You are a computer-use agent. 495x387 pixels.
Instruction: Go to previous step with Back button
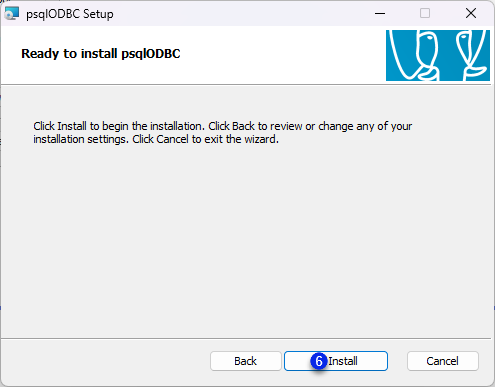click(246, 361)
